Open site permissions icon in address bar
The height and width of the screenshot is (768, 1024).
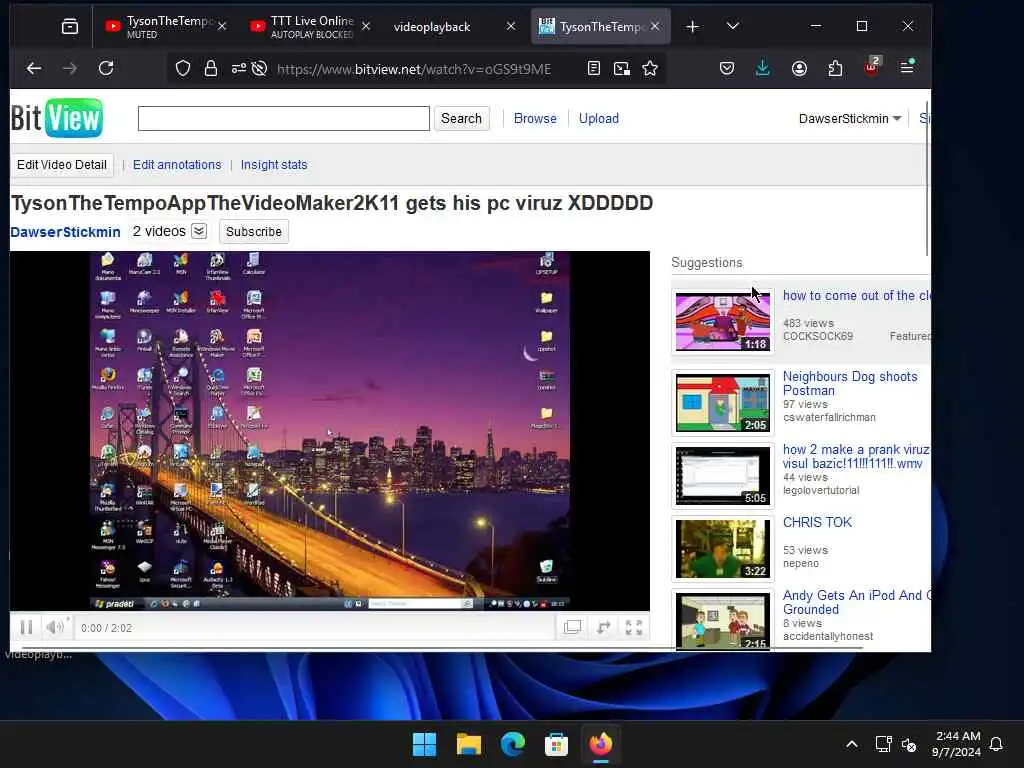coord(238,68)
